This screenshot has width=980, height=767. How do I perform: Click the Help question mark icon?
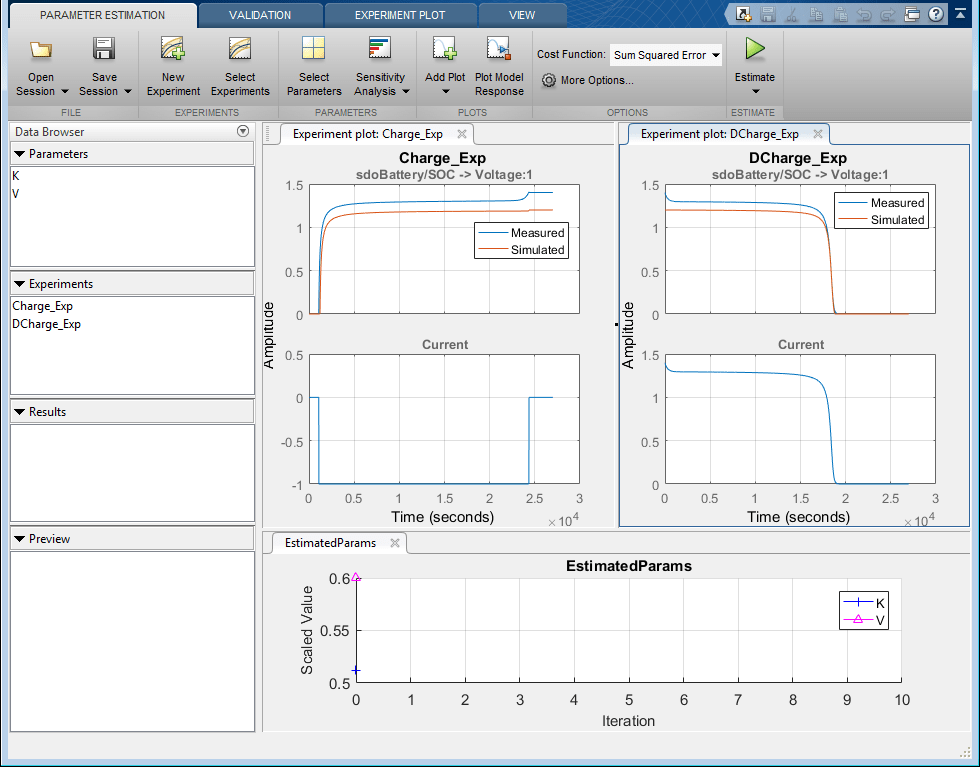[936, 14]
